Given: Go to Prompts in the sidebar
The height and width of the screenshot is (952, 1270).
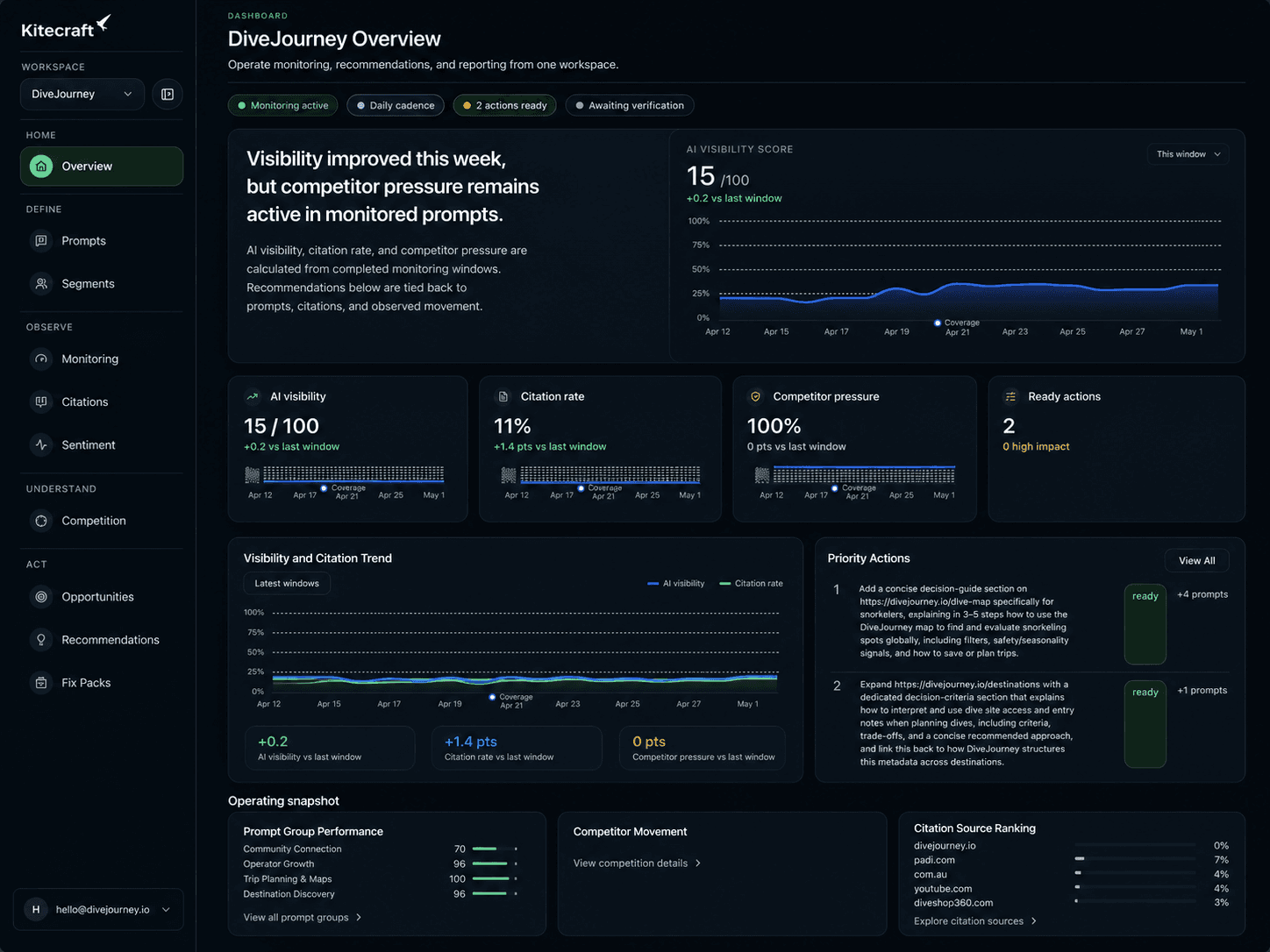Looking at the screenshot, I should (102, 241).
